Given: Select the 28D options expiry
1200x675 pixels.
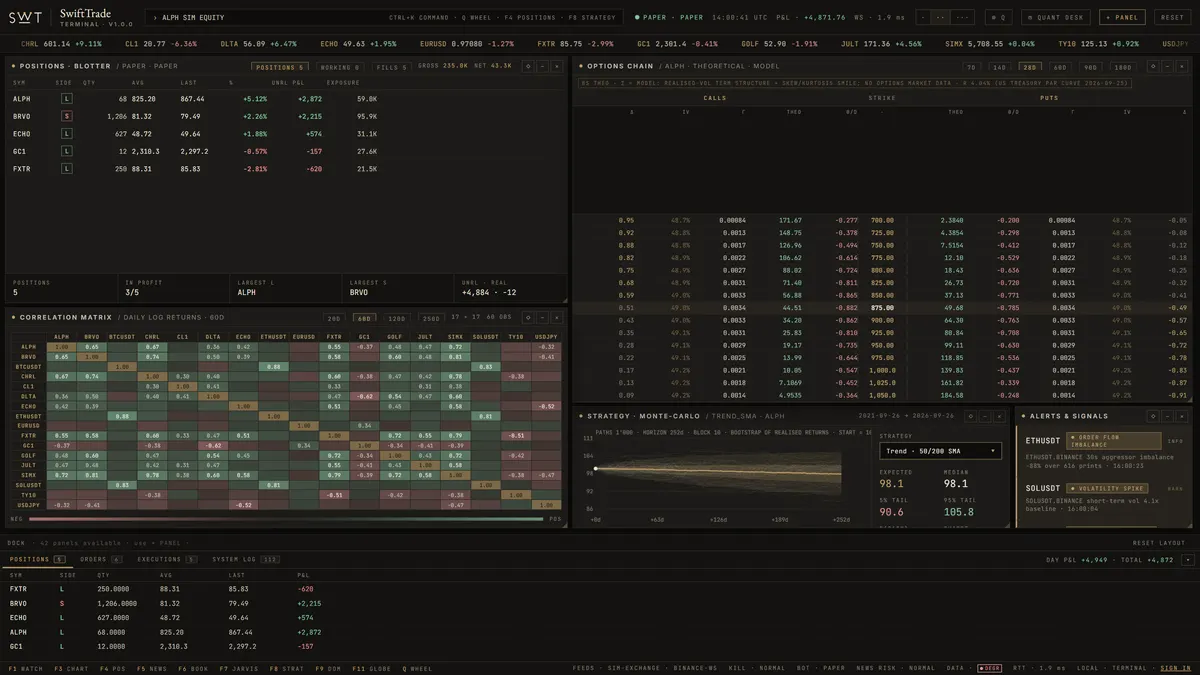Looking at the screenshot, I should pos(1030,66).
